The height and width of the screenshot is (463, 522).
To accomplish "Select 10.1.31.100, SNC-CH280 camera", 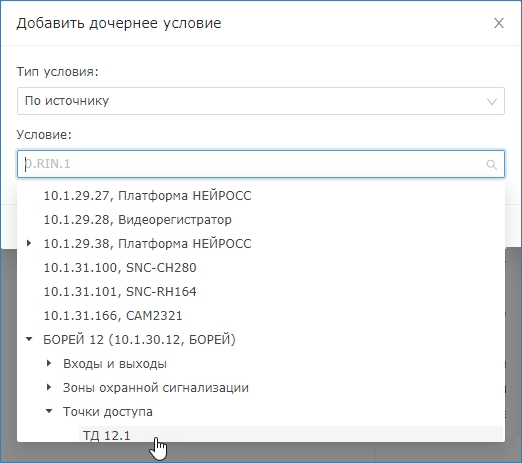I will click(x=120, y=268).
